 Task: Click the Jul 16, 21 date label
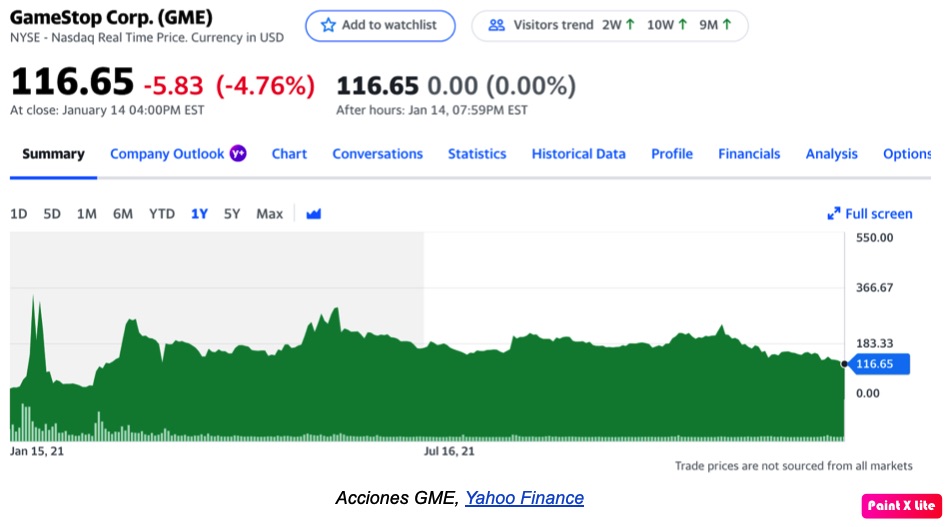(449, 451)
